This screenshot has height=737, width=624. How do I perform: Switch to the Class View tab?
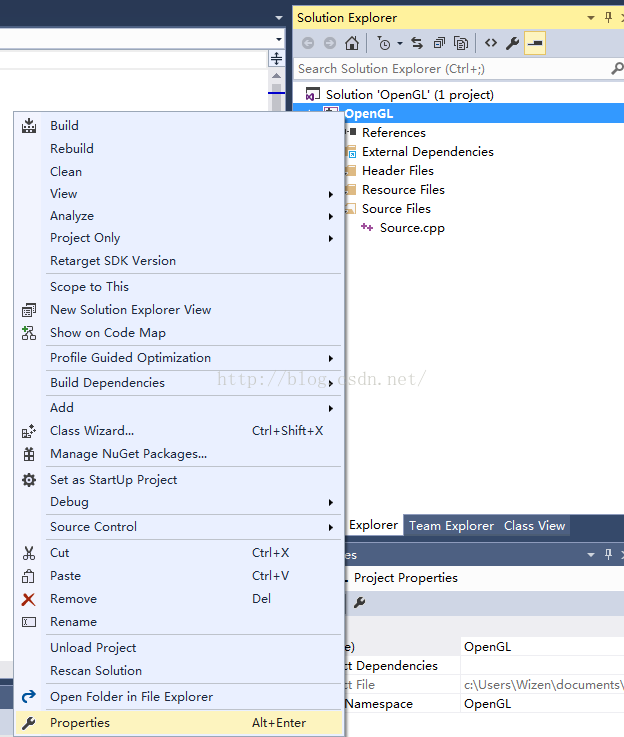coord(534,525)
